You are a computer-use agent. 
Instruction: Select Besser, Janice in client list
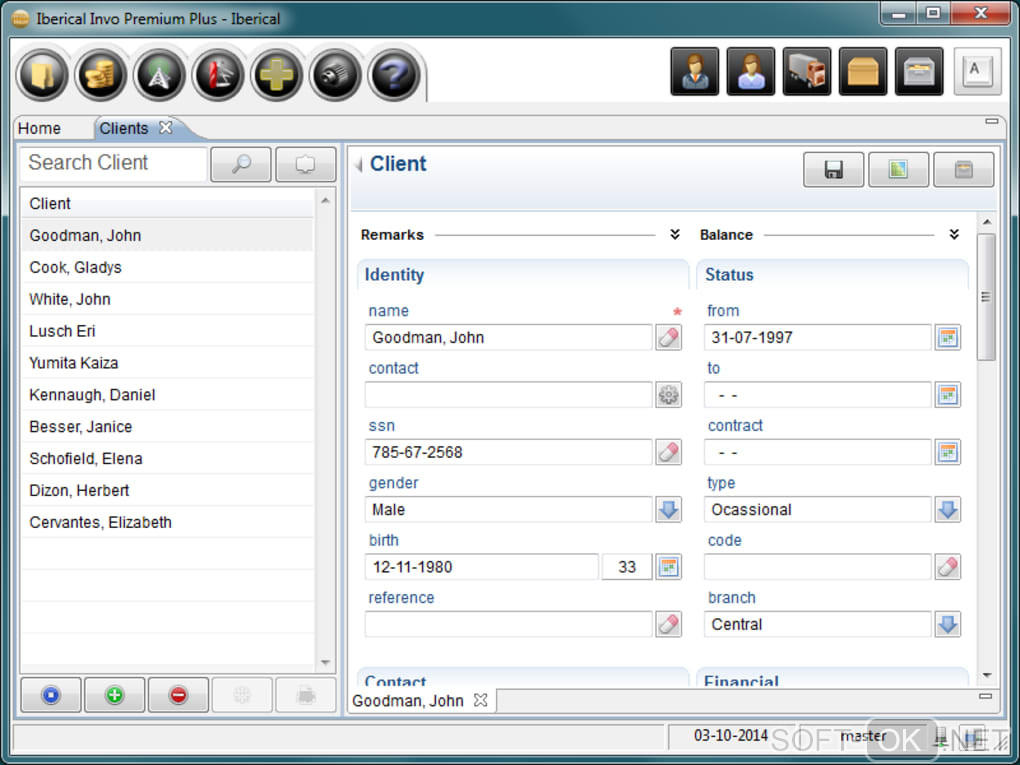click(x=167, y=427)
